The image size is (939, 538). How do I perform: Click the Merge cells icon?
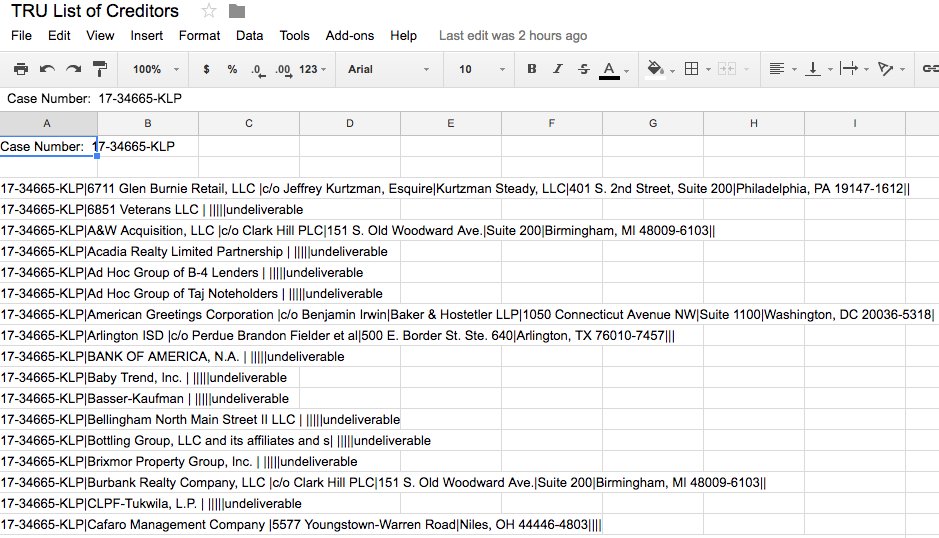[726, 69]
